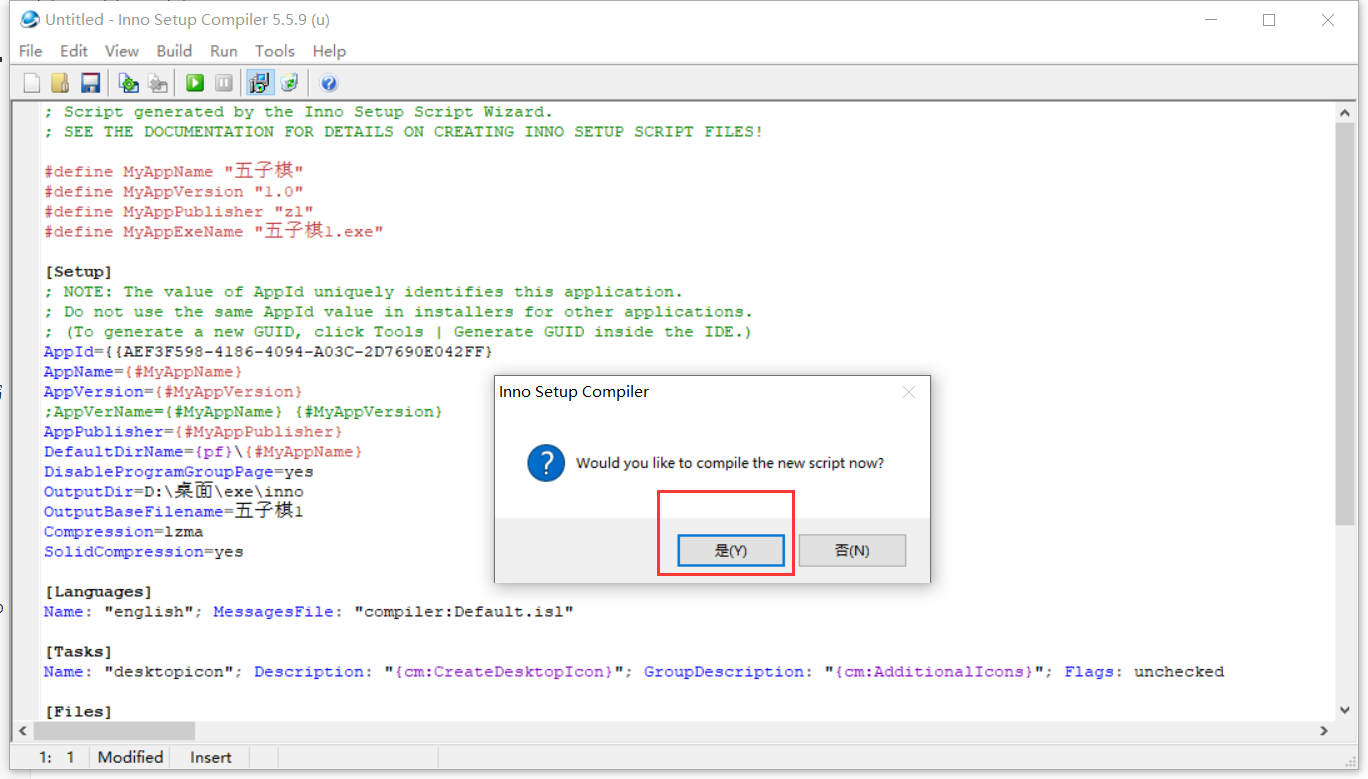This screenshot has width=1368, height=779.
Task: Click the '1: 1' cursor position in the status bar
Action: tap(57, 757)
